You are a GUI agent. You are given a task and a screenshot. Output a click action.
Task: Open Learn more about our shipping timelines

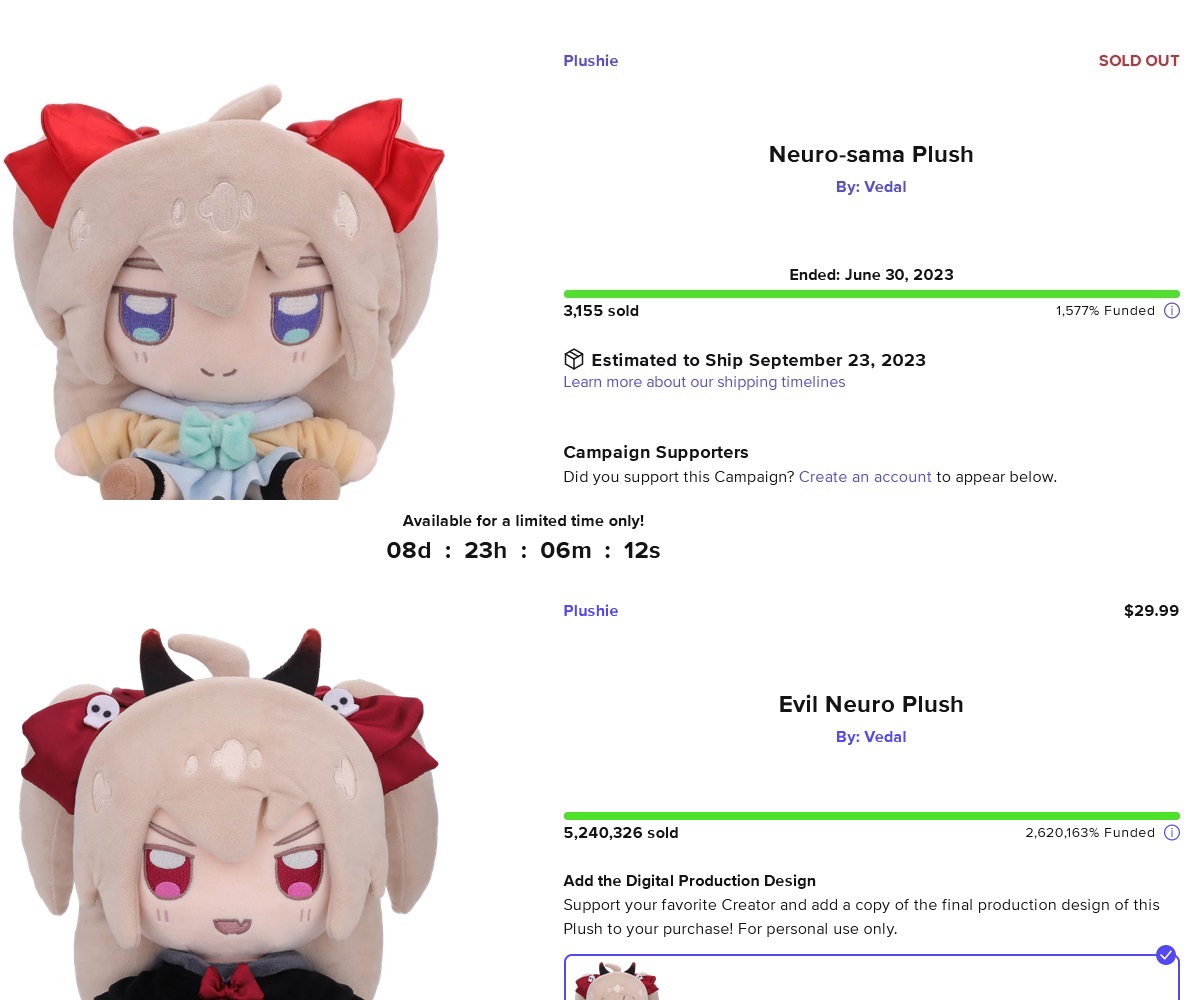(x=704, y=382)
